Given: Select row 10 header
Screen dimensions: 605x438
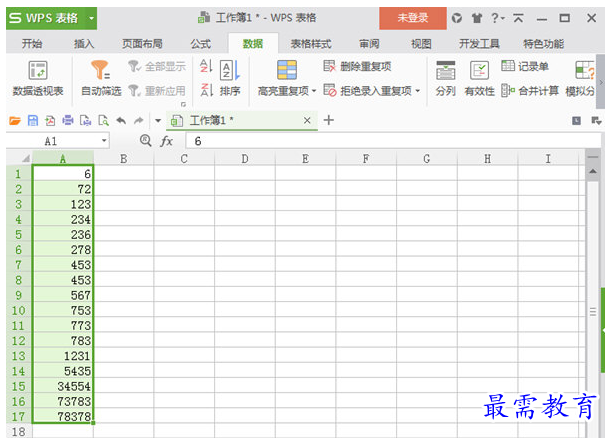Looking at the screenshot, I should [19, 311].
